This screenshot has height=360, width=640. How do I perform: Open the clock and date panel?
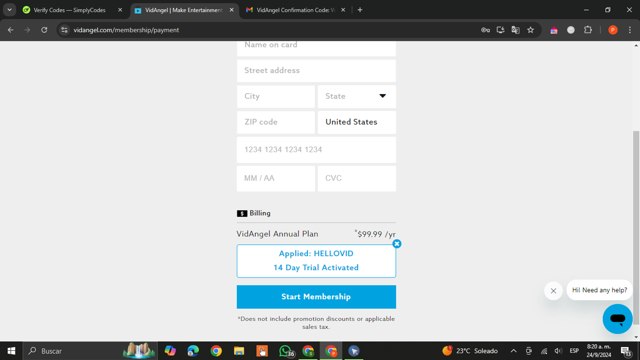click(599, 351)
